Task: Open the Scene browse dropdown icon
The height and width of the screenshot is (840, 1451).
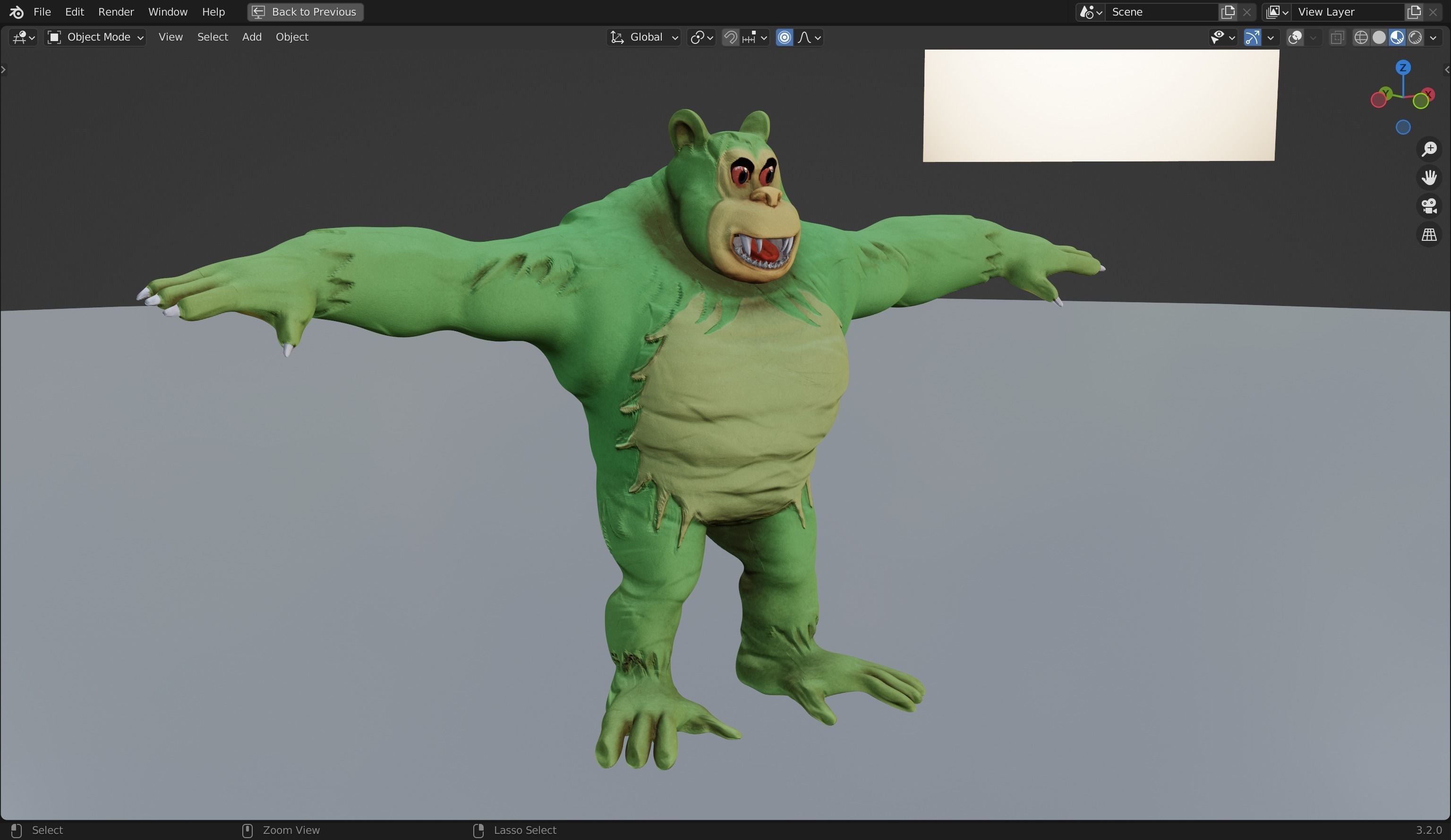Action: [x=1090, y=11]
